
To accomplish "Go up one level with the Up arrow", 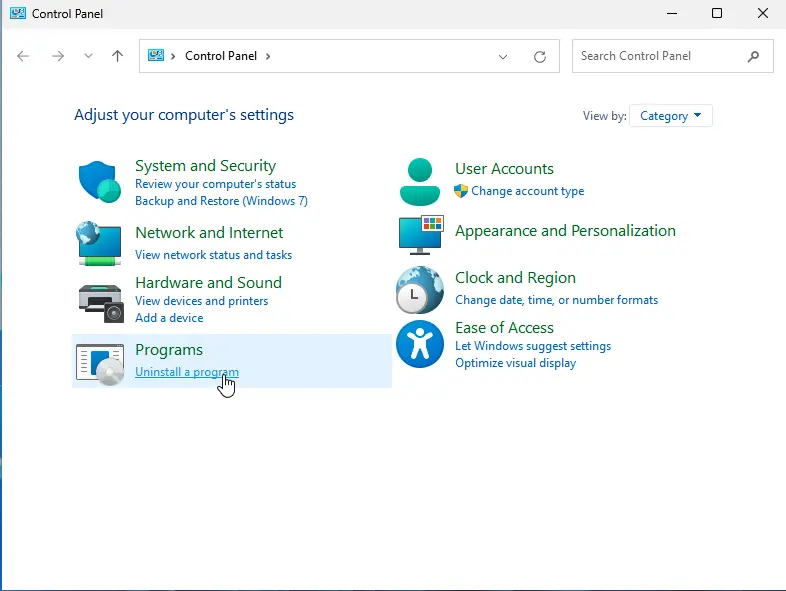I will [x=117, y=56].
